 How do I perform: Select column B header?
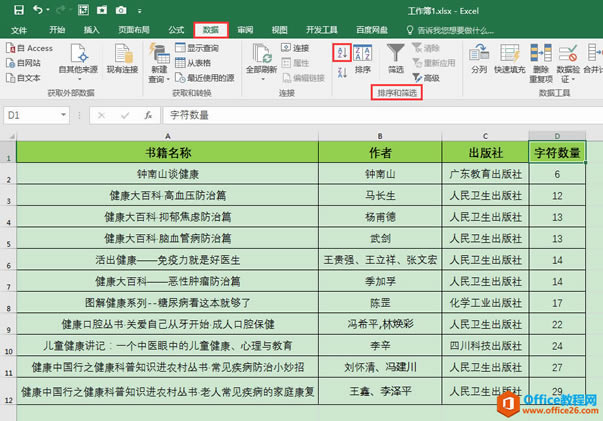pos(380,136)
